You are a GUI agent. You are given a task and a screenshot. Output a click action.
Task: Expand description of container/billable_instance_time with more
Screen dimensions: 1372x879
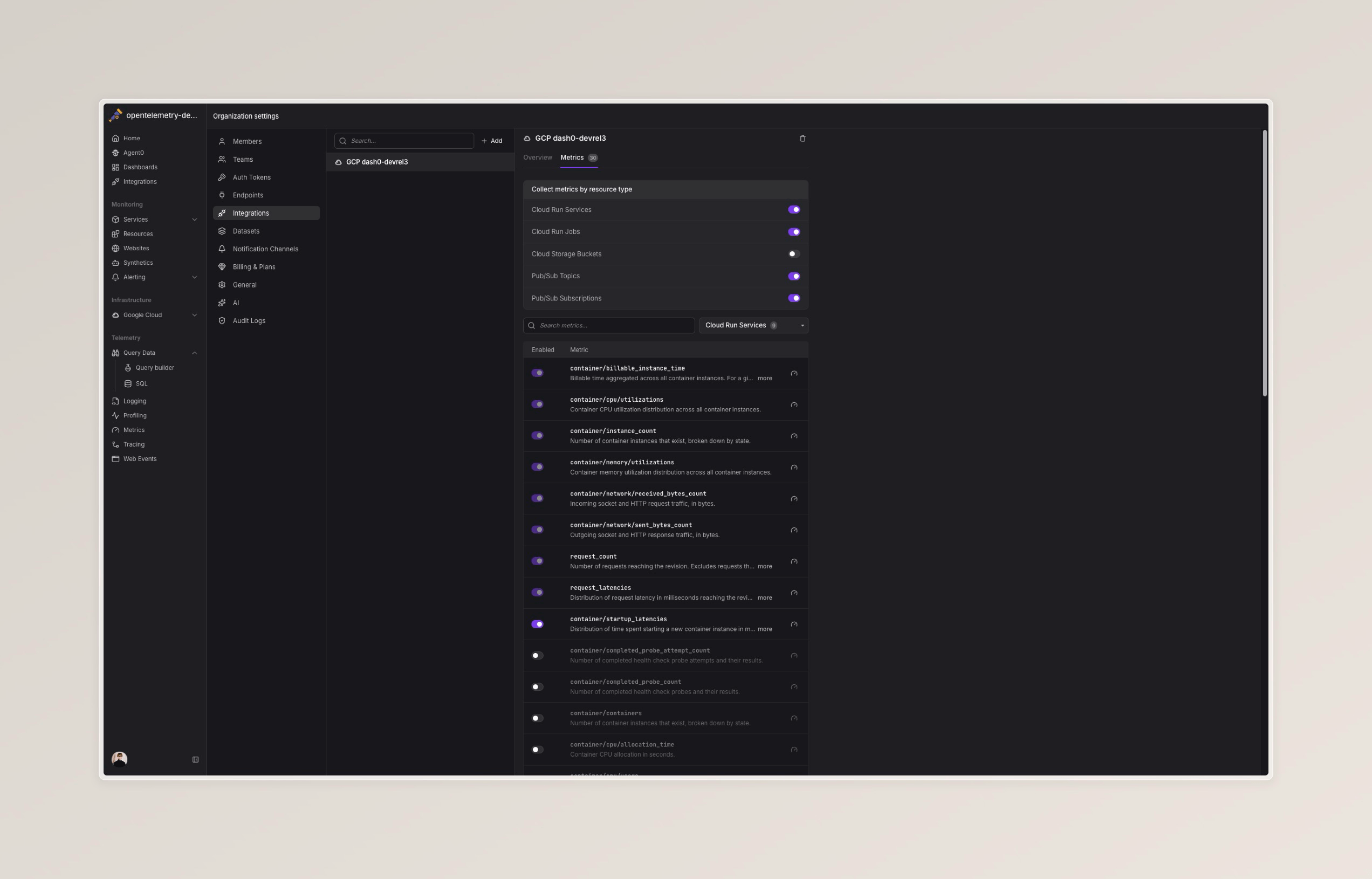pos(764,379)
